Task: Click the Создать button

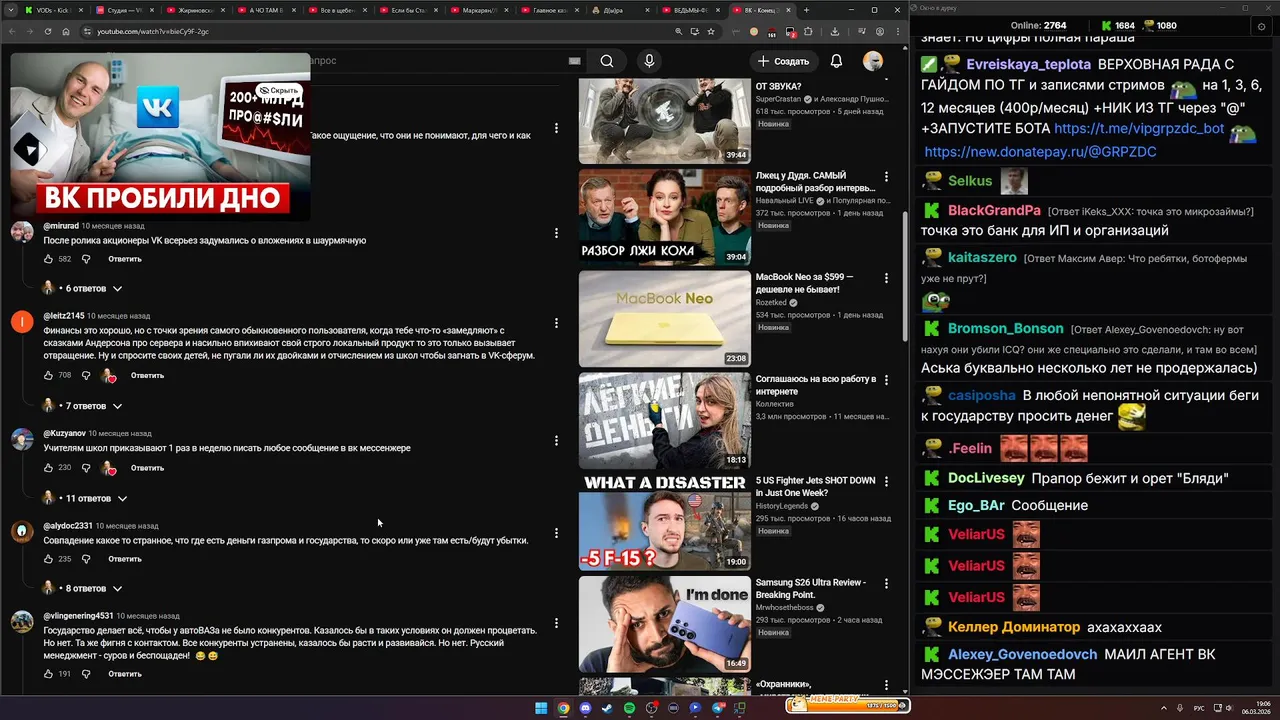Action: pos(783,61)
